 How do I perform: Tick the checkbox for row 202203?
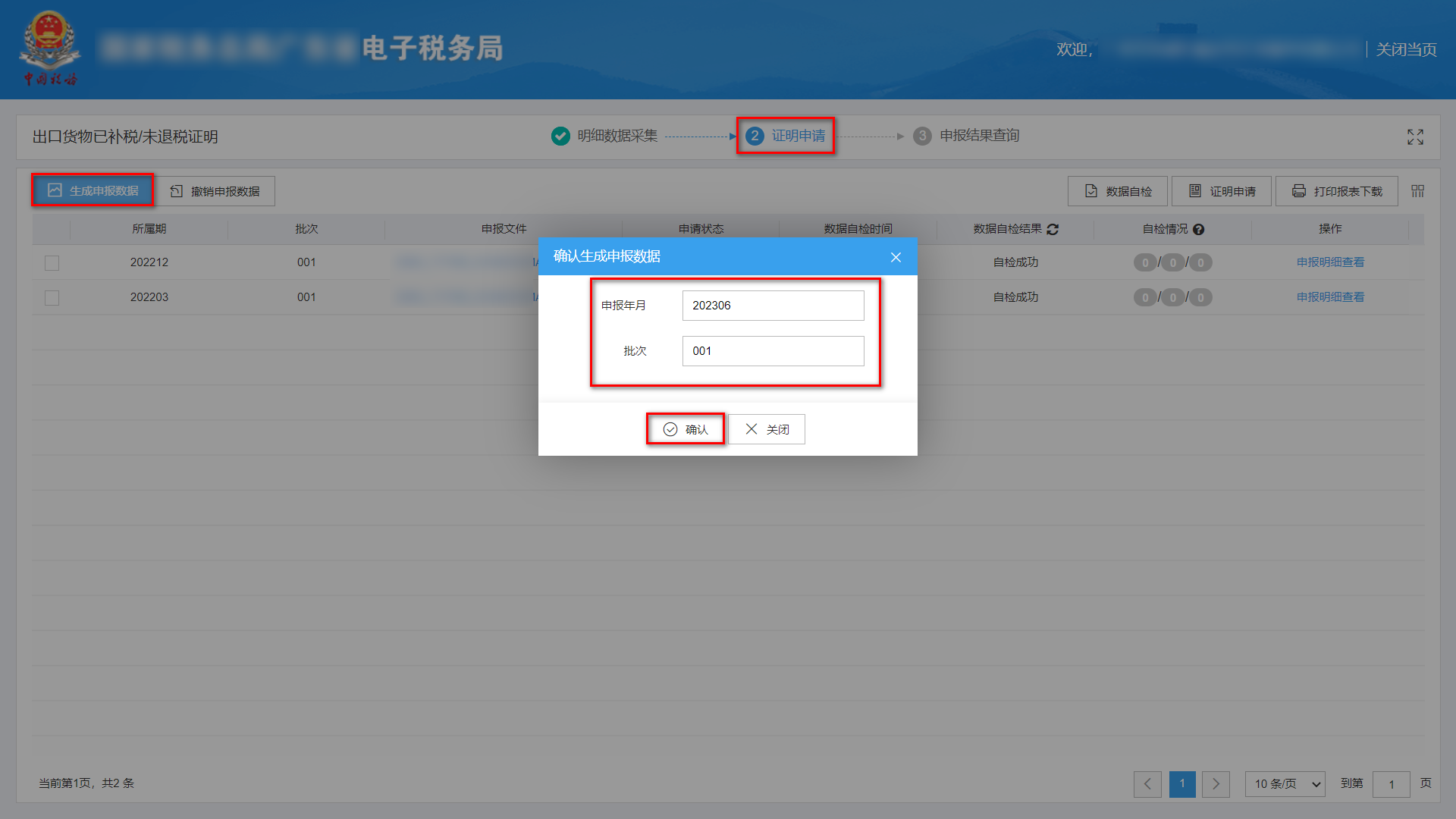click(x=52, y=298)
